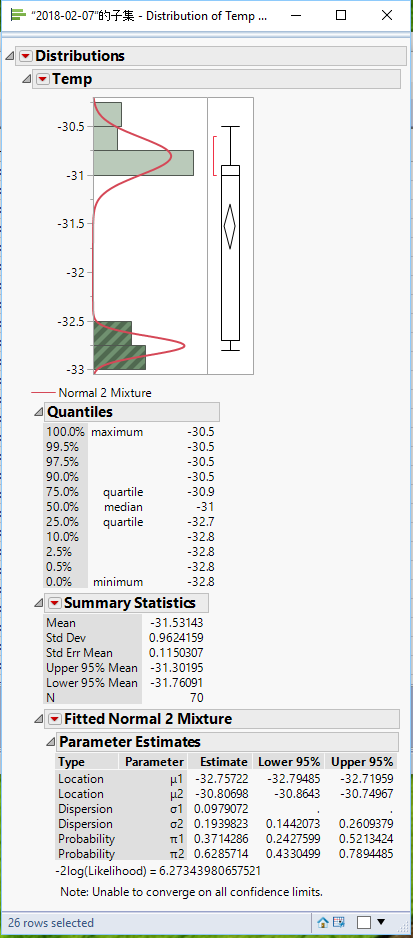Select the highlighted histogram bar at -32.5

pos(113,333)
